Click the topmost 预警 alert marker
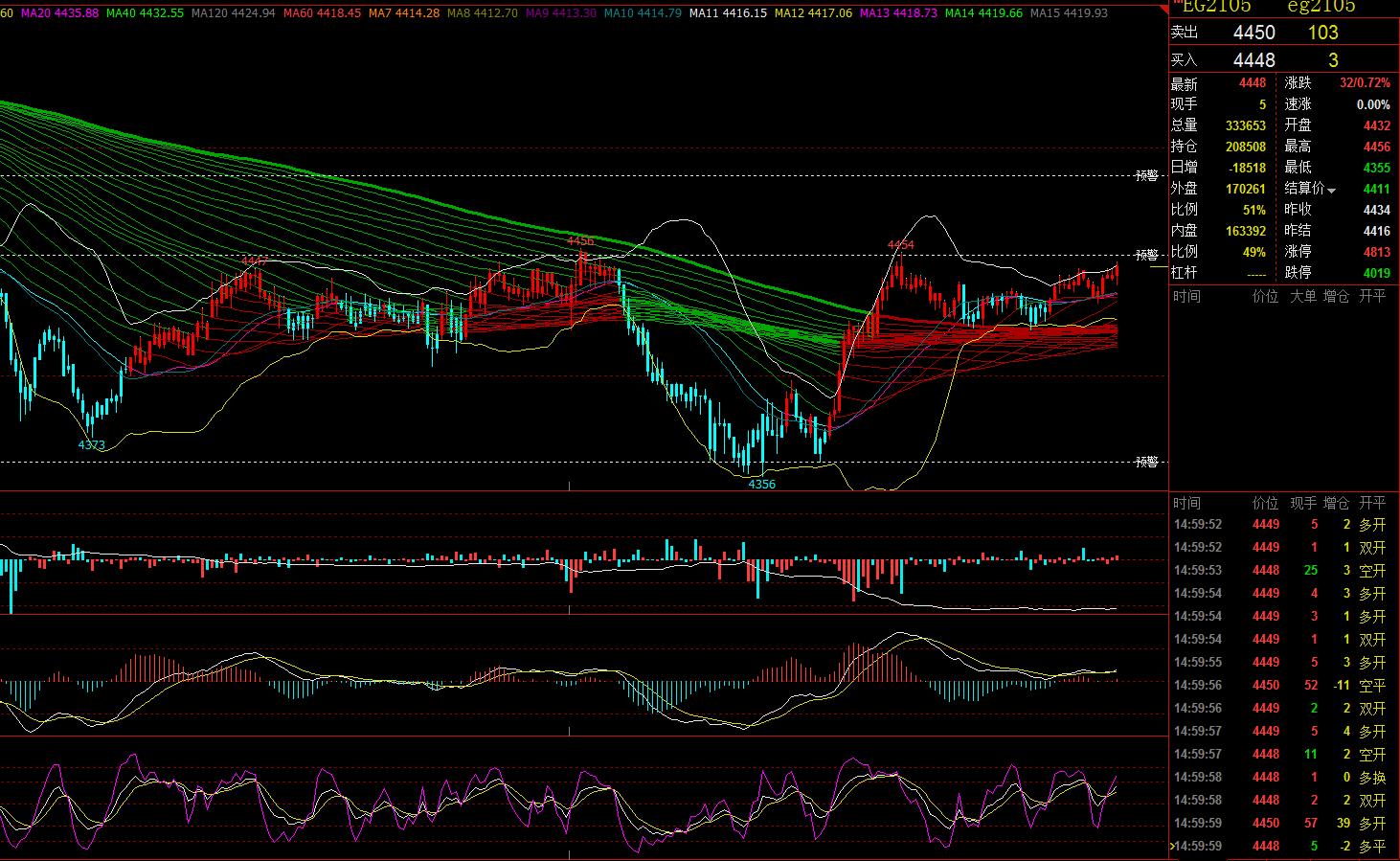The height and width of the screenshot is (861, 1400). tap(1146, 176)
